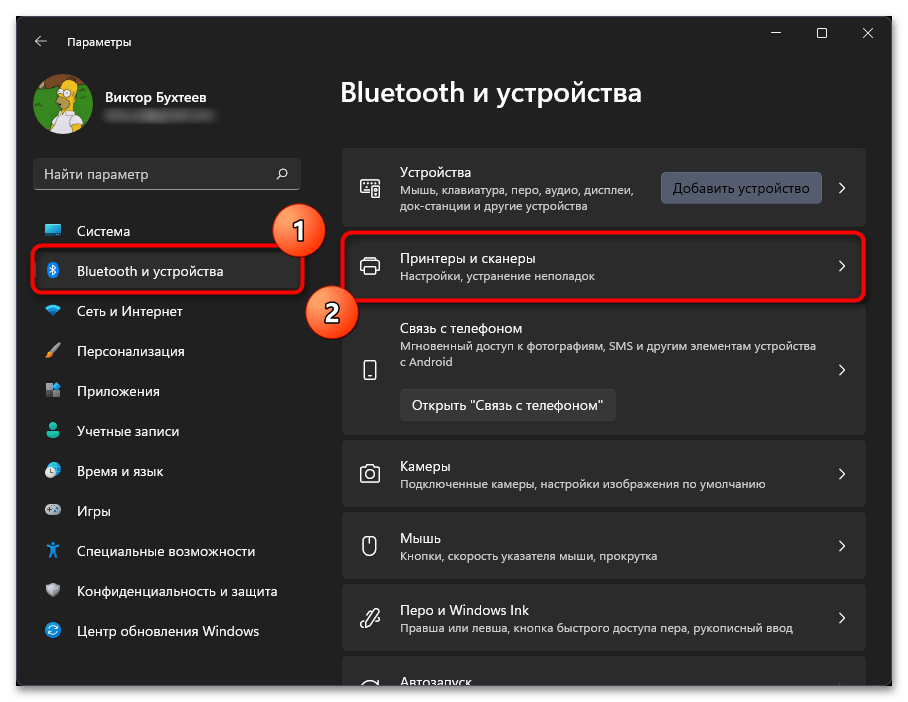This screenshot has width=908, height=702.
Task: Click the Время и язык clock icon
Action: tap(53, 470)
